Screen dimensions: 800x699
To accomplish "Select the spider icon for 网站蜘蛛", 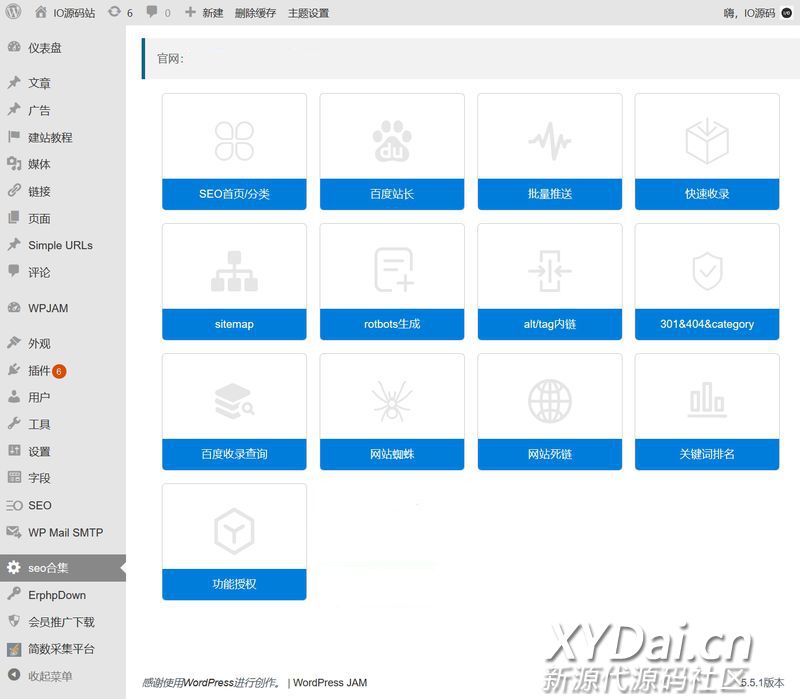I will coord(392,401).
